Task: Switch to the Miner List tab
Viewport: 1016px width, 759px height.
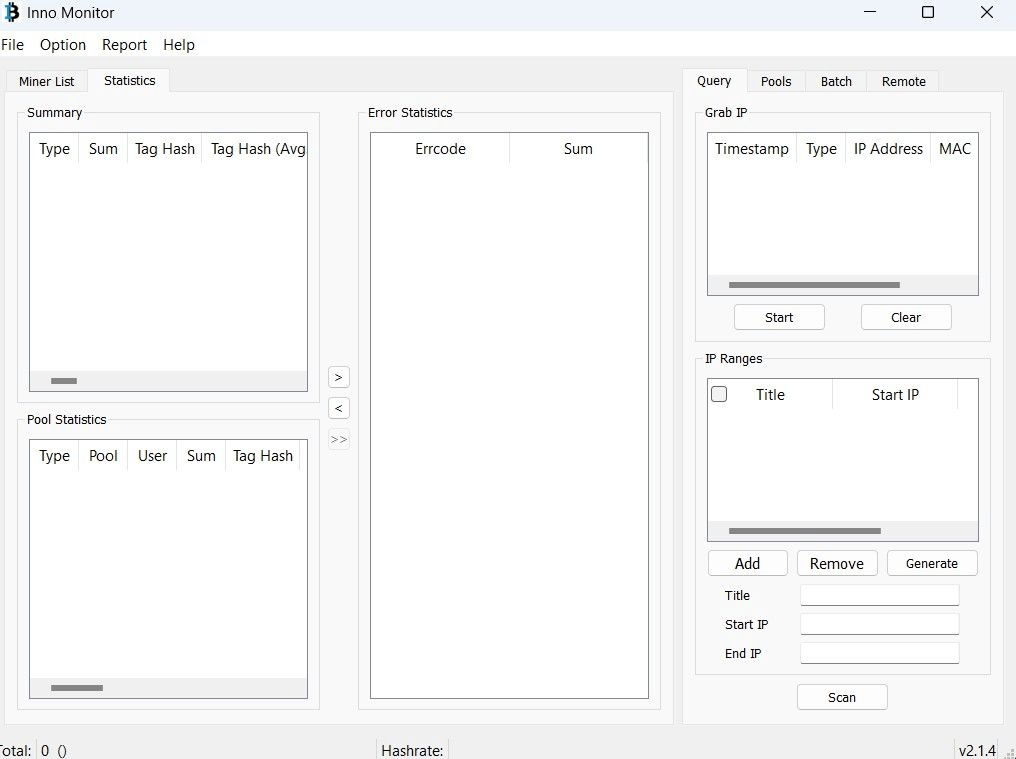Action: click(x=46, y=82)
